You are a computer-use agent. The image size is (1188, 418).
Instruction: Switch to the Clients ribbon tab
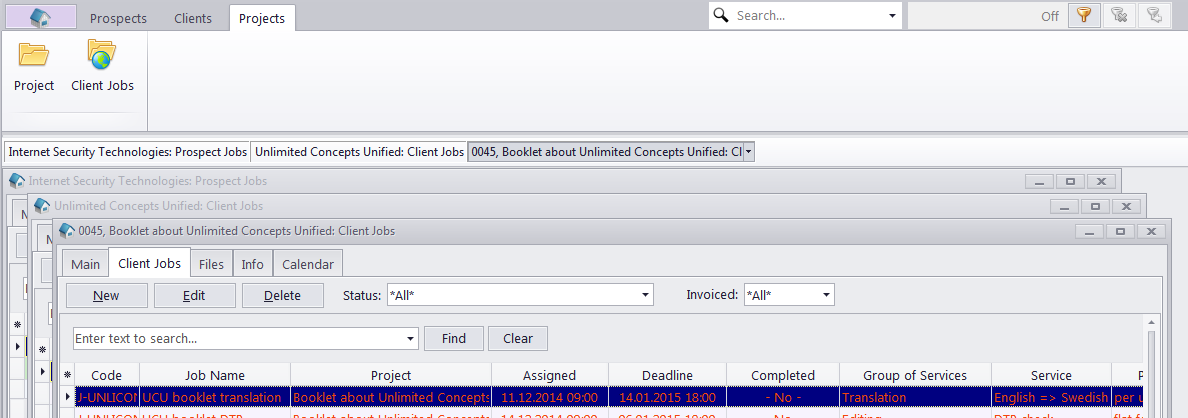[192, 18]
